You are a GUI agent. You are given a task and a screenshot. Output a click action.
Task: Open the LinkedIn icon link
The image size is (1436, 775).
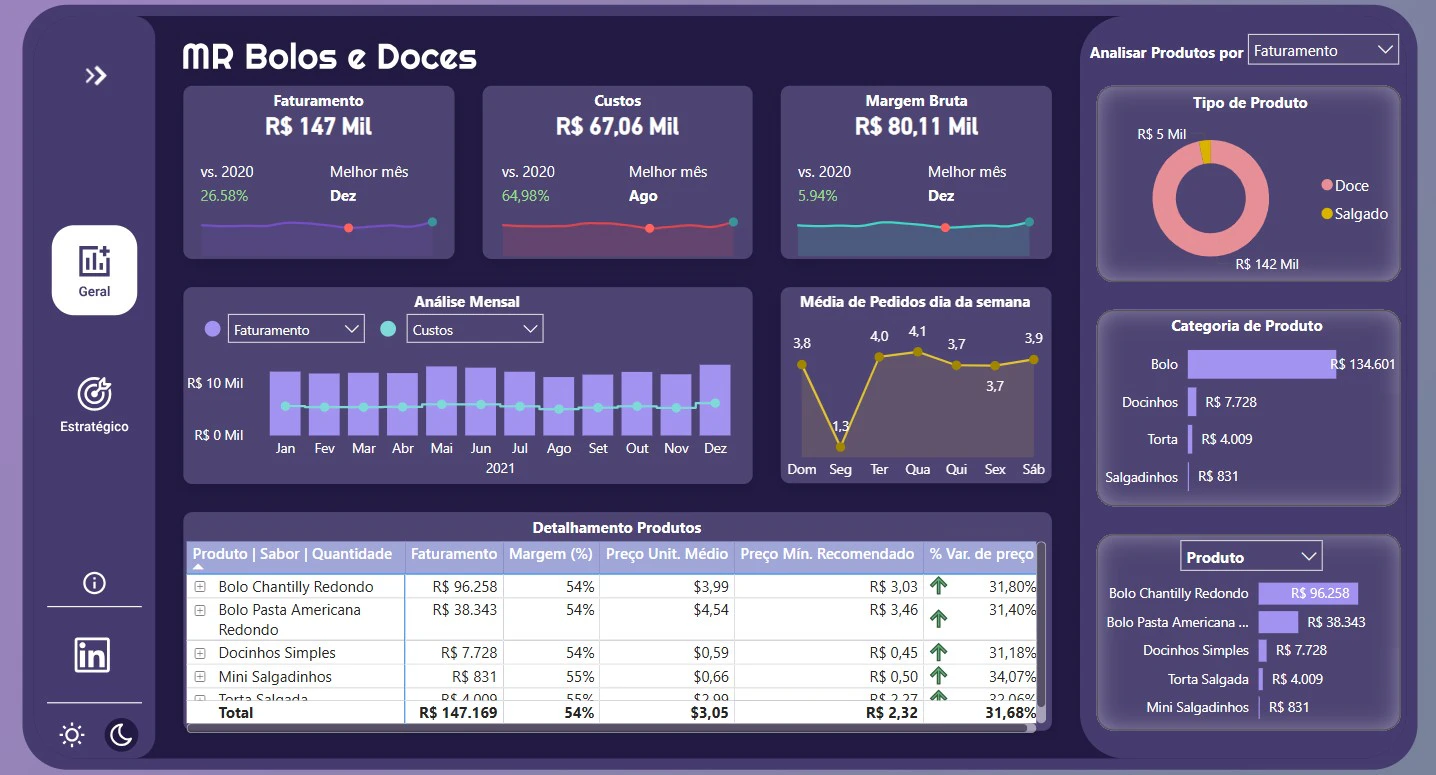[93, 655]
